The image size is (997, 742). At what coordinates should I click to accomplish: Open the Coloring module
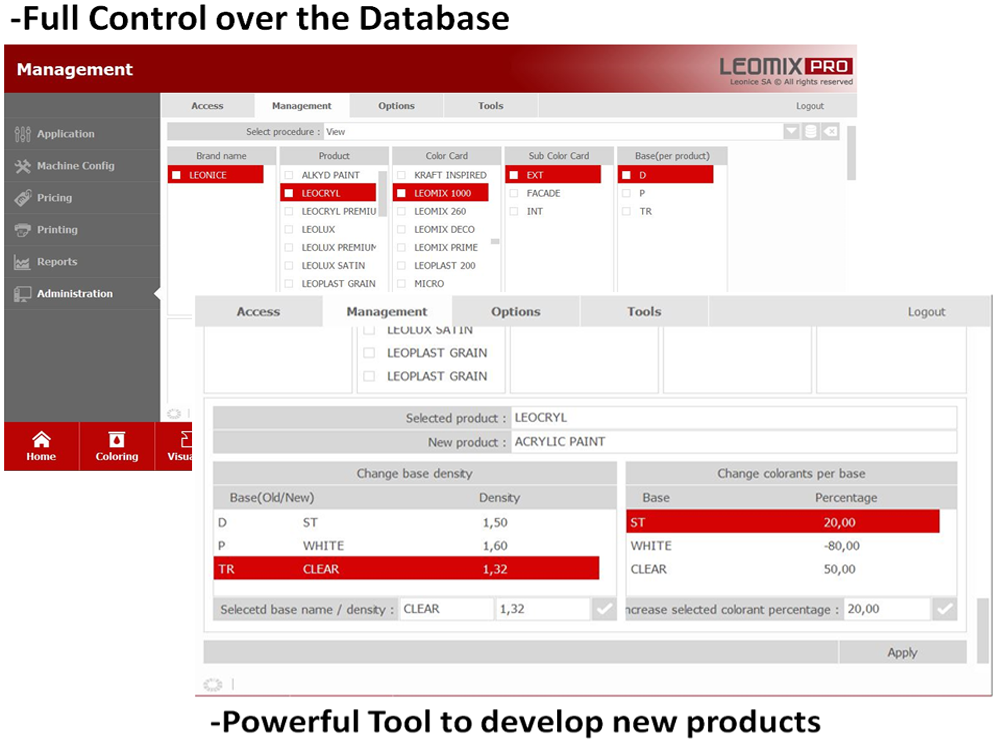tap(117, 446)
